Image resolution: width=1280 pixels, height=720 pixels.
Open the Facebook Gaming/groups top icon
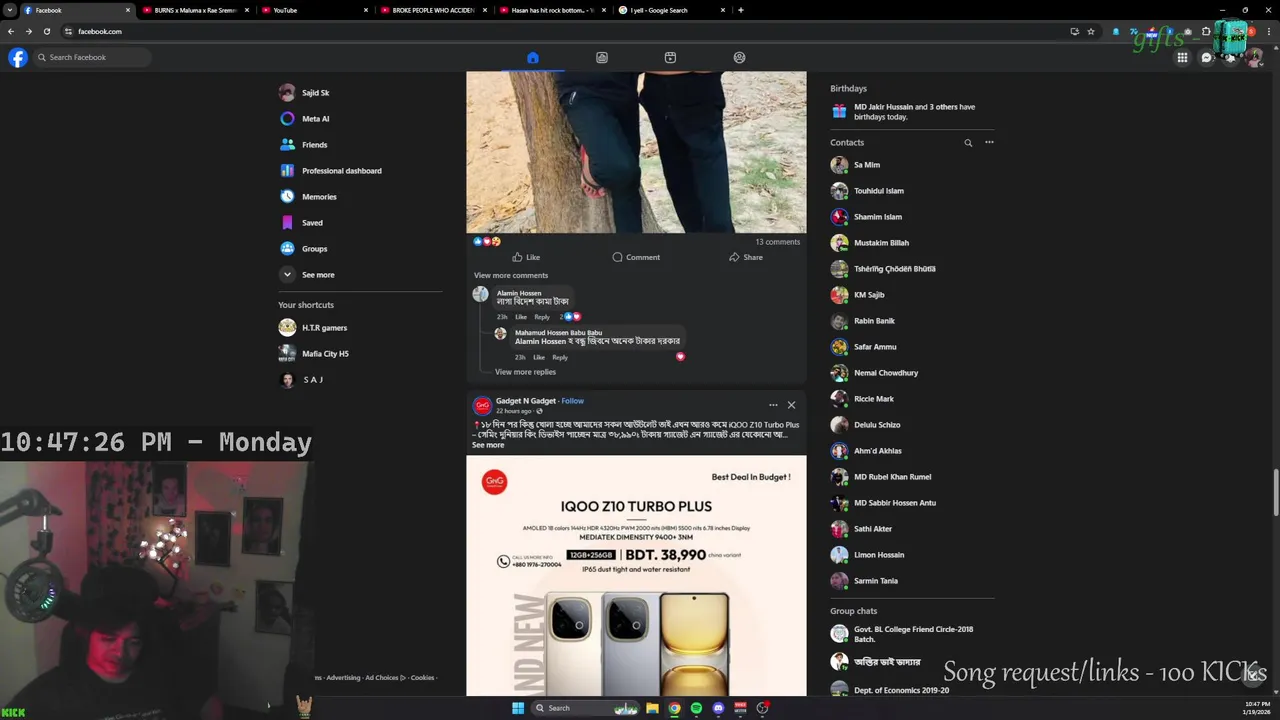(x=740, y=58)
